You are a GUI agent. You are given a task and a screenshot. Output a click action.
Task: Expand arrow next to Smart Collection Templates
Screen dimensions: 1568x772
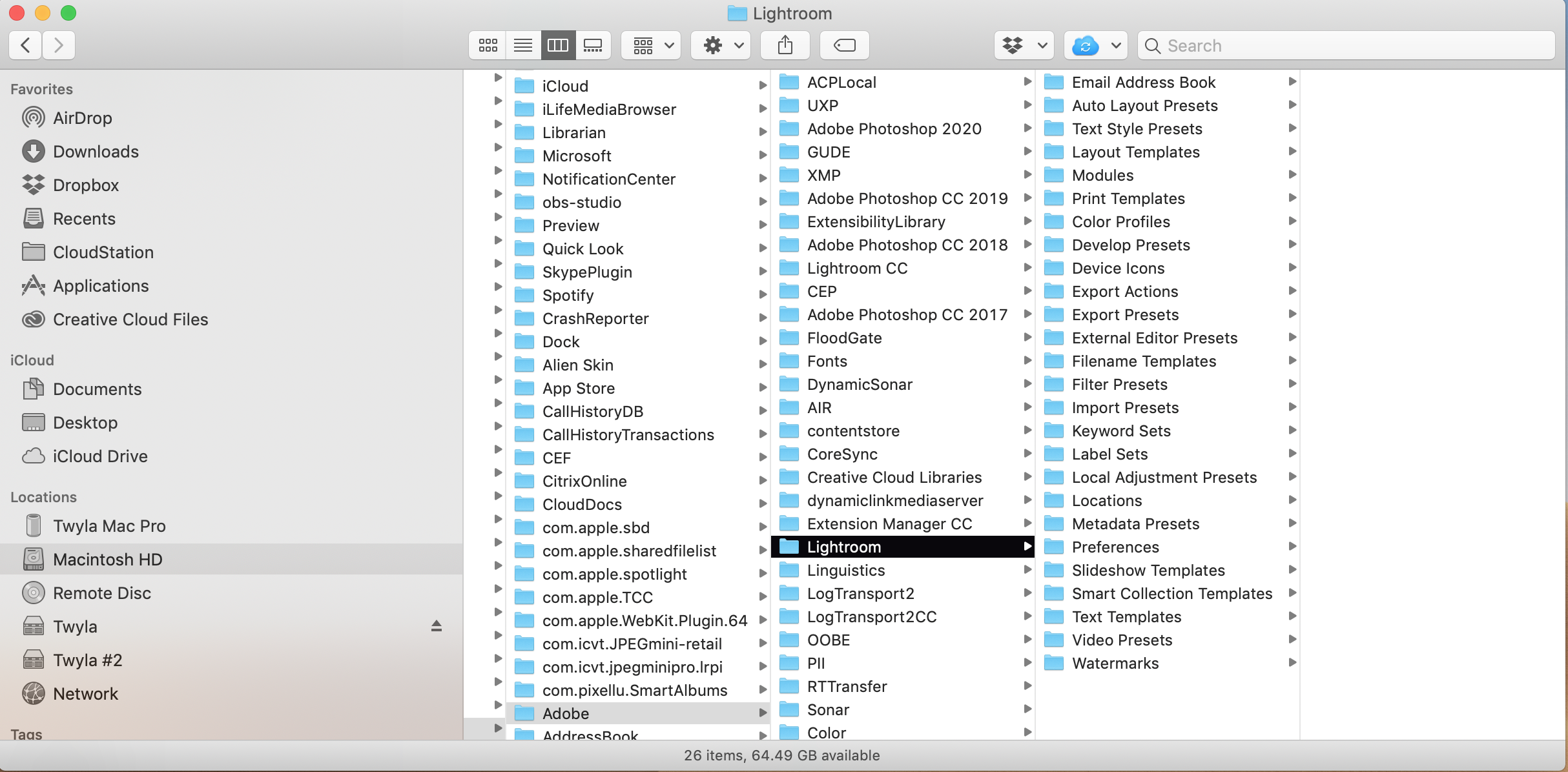click(x=1292, y=593)
